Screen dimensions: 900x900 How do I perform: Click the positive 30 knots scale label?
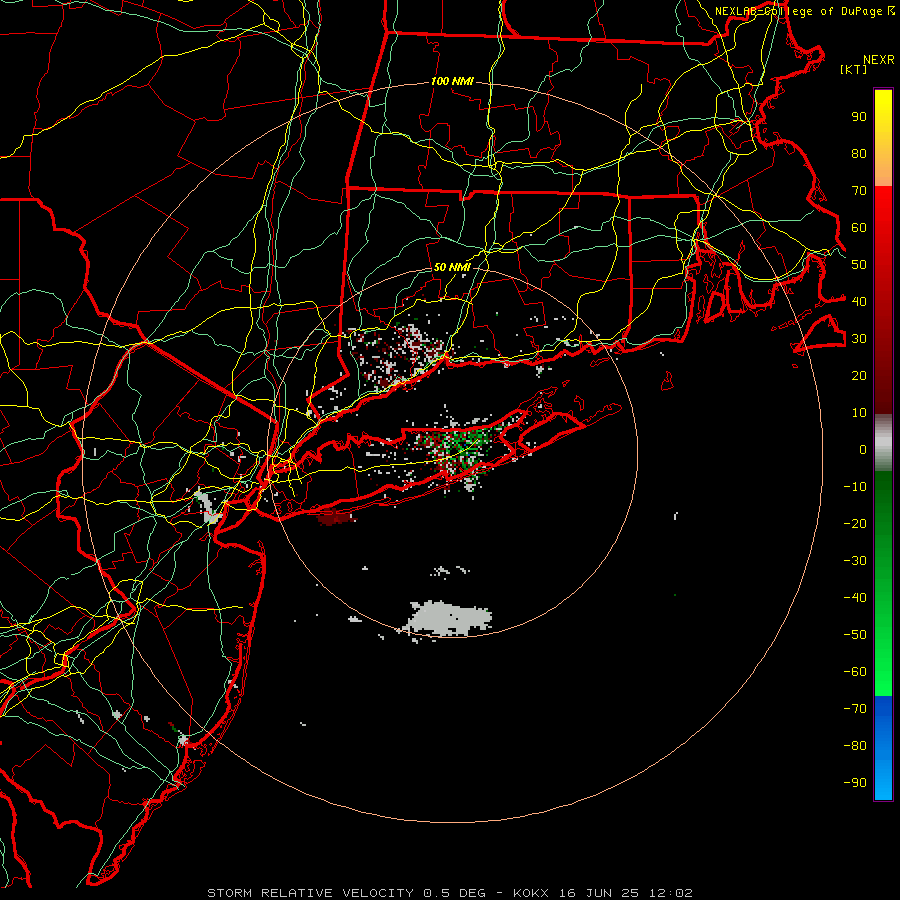click(859, 339)
